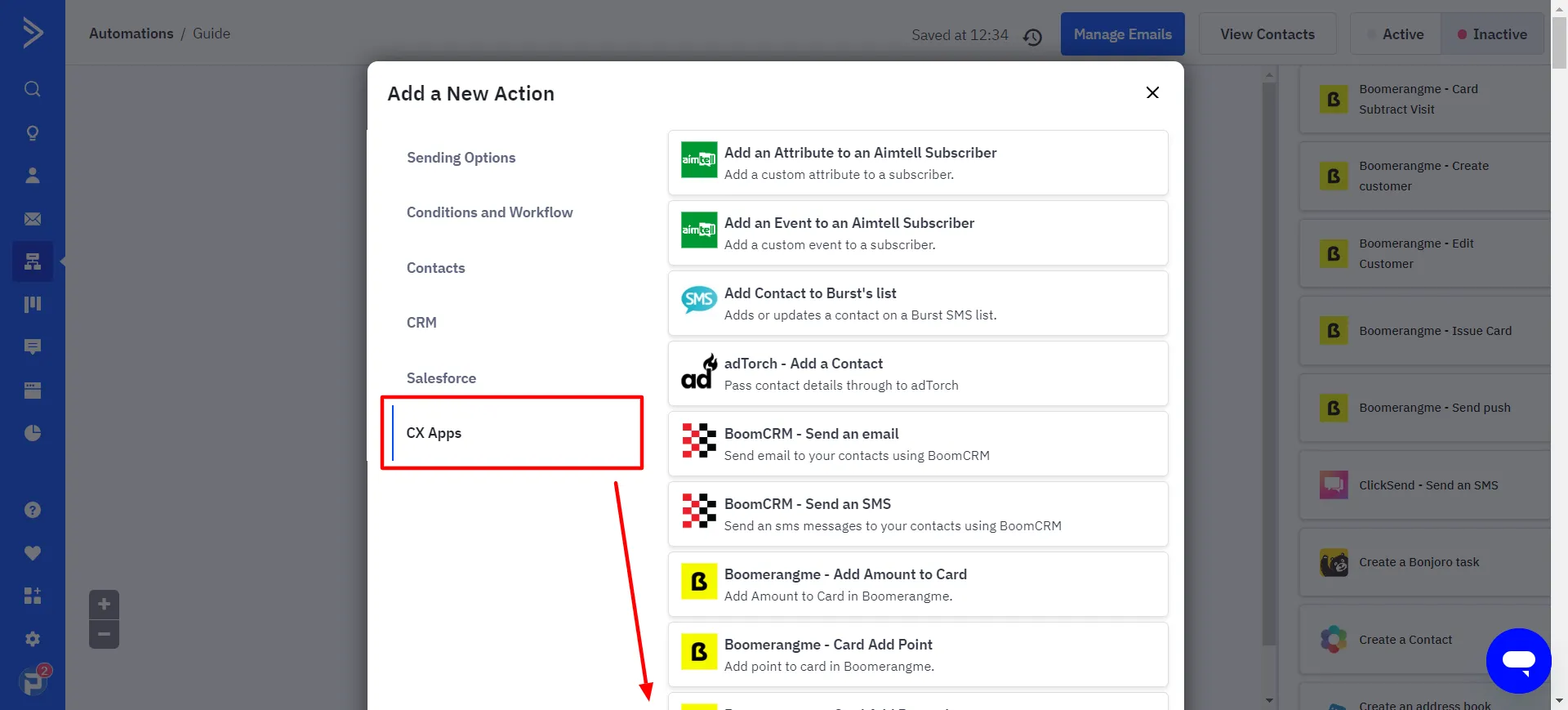Select the Conditions and Workflow category

click(x=490, y=212)
